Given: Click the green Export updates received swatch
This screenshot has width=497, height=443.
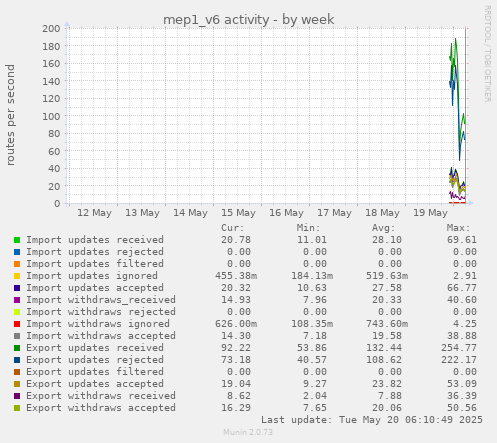Looking at the screenshot, I should pos(17,348).
